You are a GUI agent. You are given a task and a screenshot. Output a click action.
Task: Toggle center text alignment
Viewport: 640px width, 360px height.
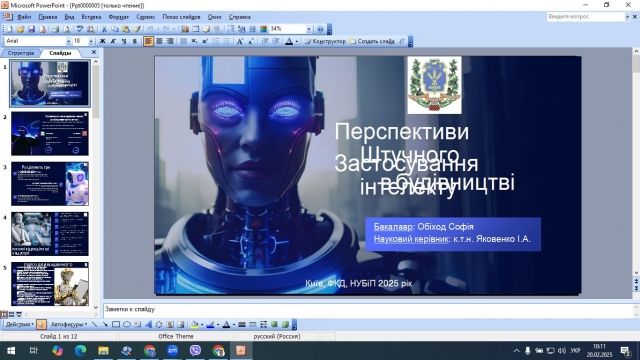pyautogui.click(x=159, y=41)
